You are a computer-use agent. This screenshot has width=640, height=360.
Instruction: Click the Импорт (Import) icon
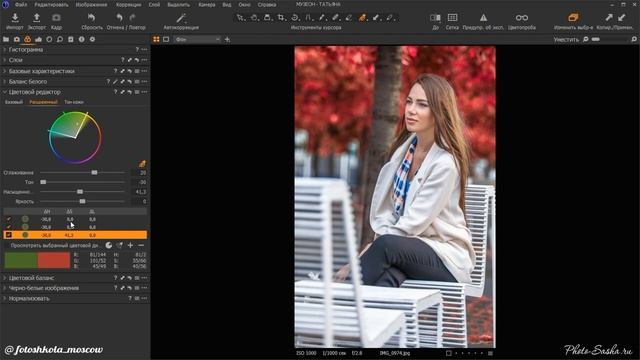point(15,18)
